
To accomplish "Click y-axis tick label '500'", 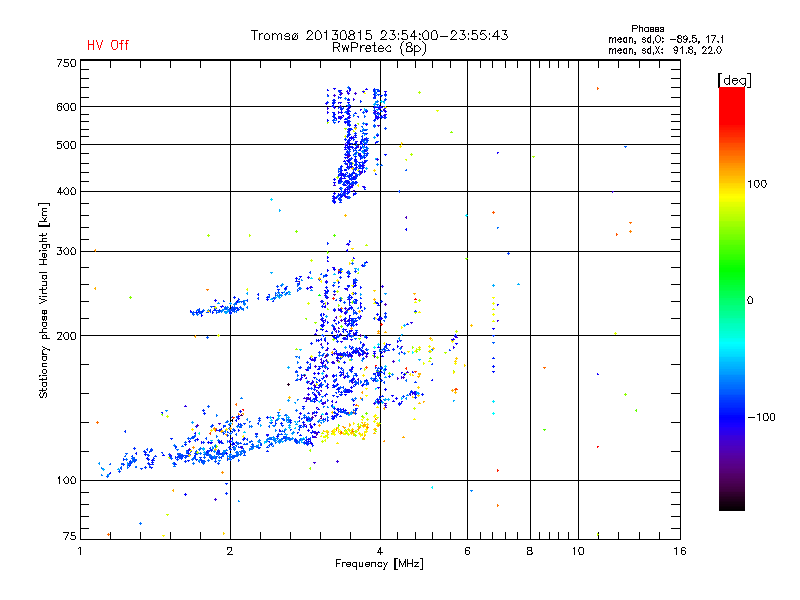I will point(66,145).
